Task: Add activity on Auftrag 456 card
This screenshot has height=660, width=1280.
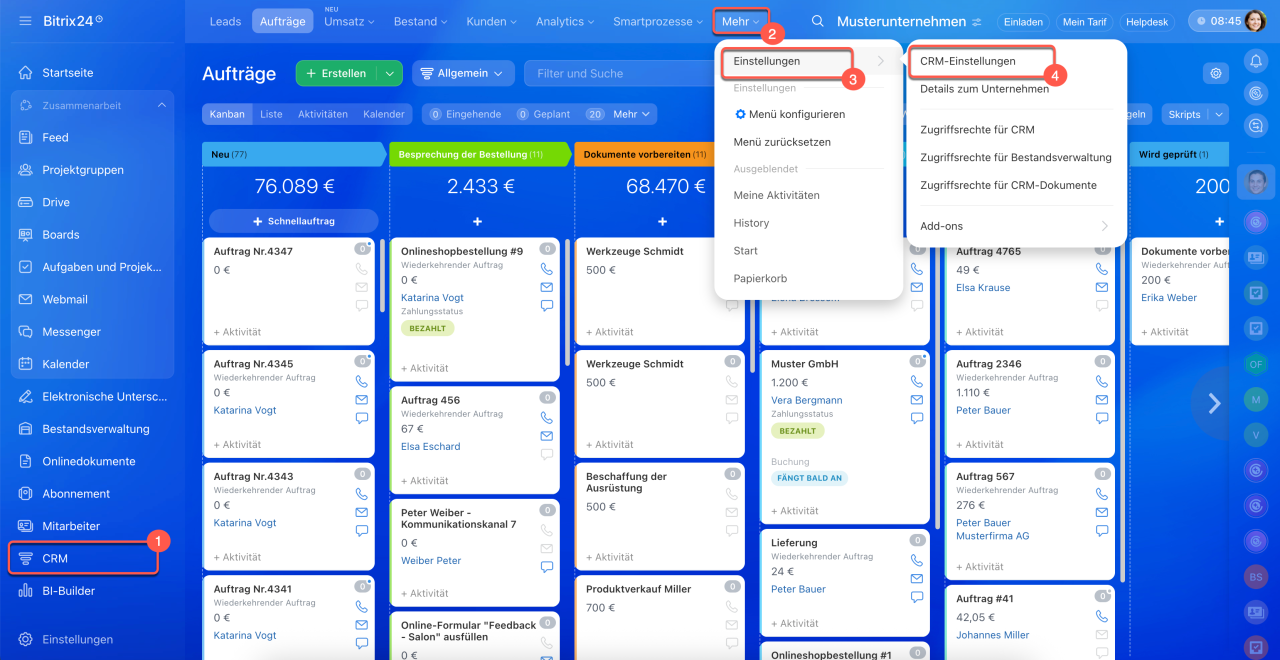Action: [x=424, y=481]
